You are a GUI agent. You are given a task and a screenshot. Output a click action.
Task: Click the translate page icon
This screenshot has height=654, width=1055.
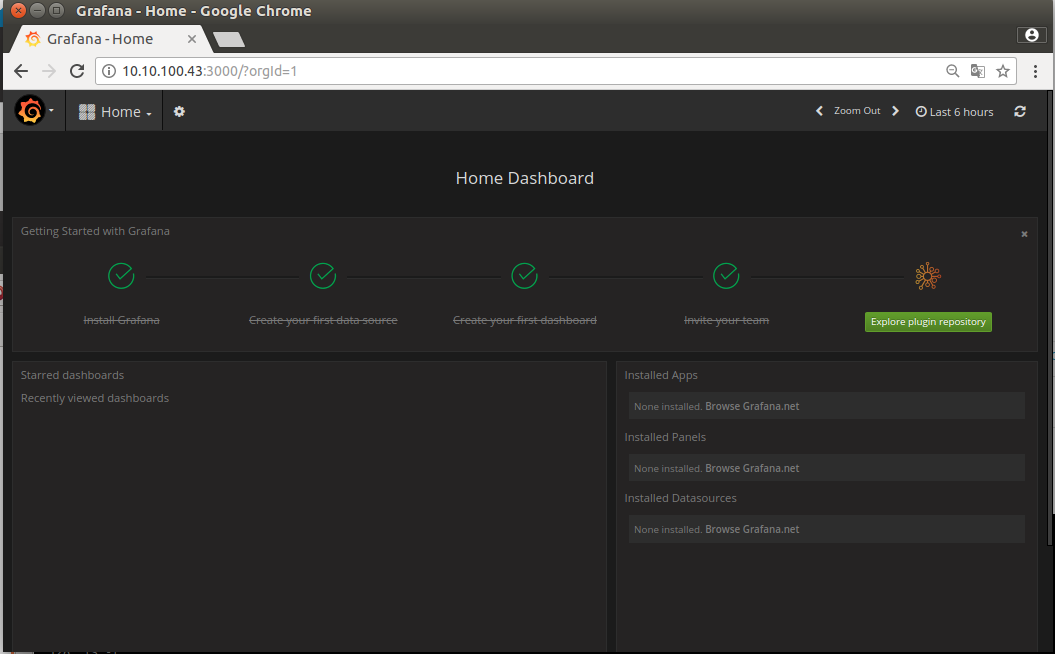pos(978,71)
